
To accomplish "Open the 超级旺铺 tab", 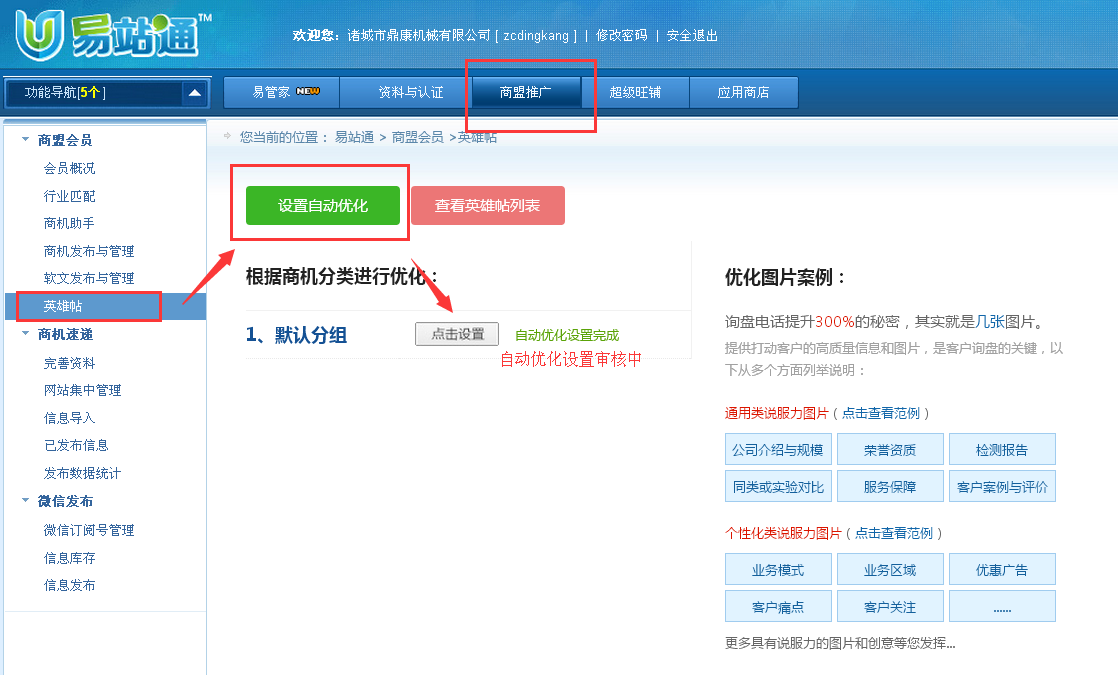I will [x=636, y=92].
